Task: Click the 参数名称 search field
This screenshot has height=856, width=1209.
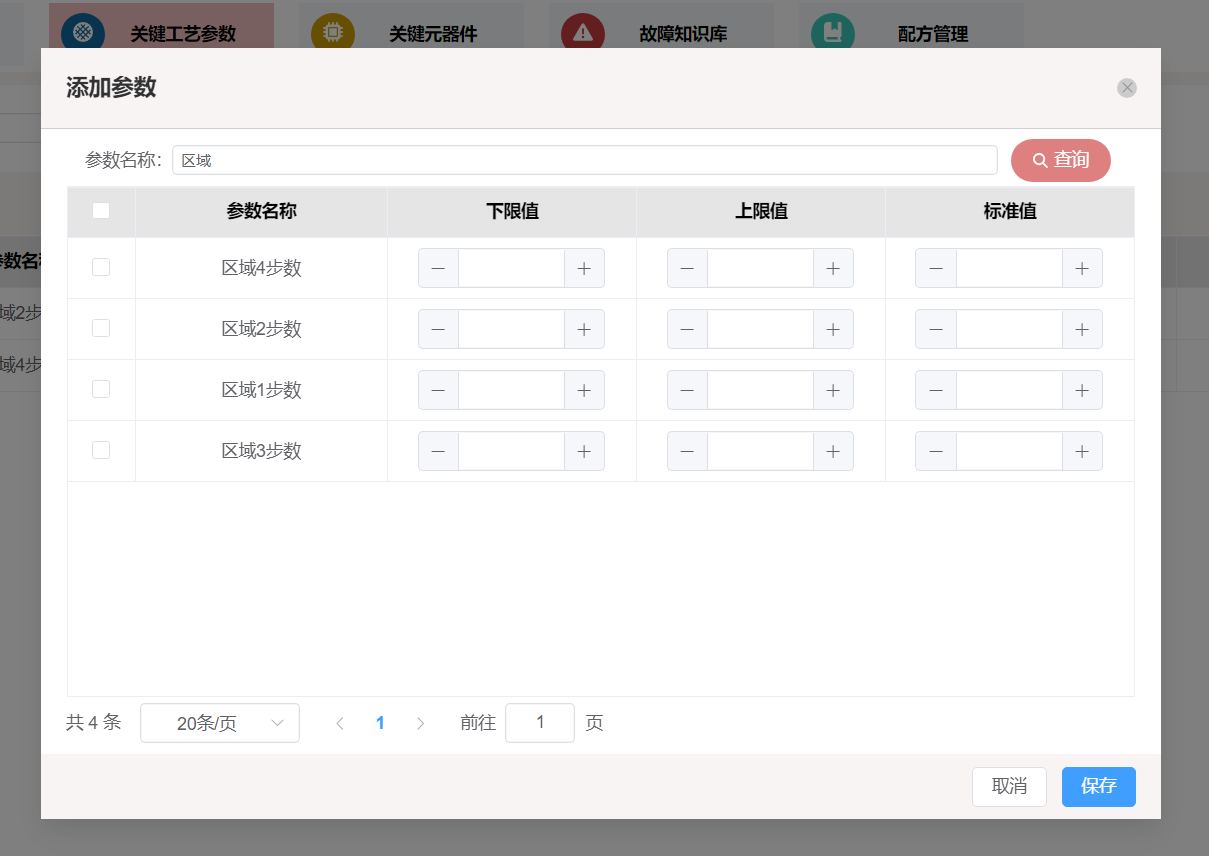Action: tap(585, 160)
